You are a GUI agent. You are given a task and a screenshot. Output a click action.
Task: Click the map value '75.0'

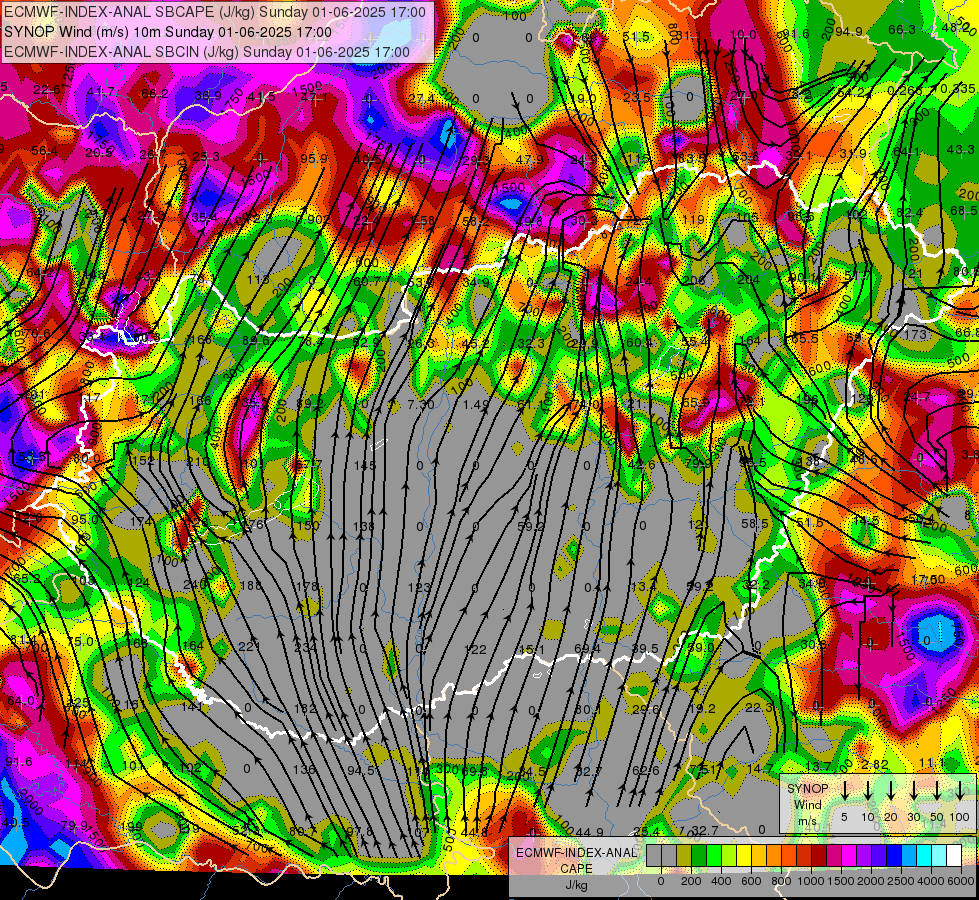(x=80, y=641)
